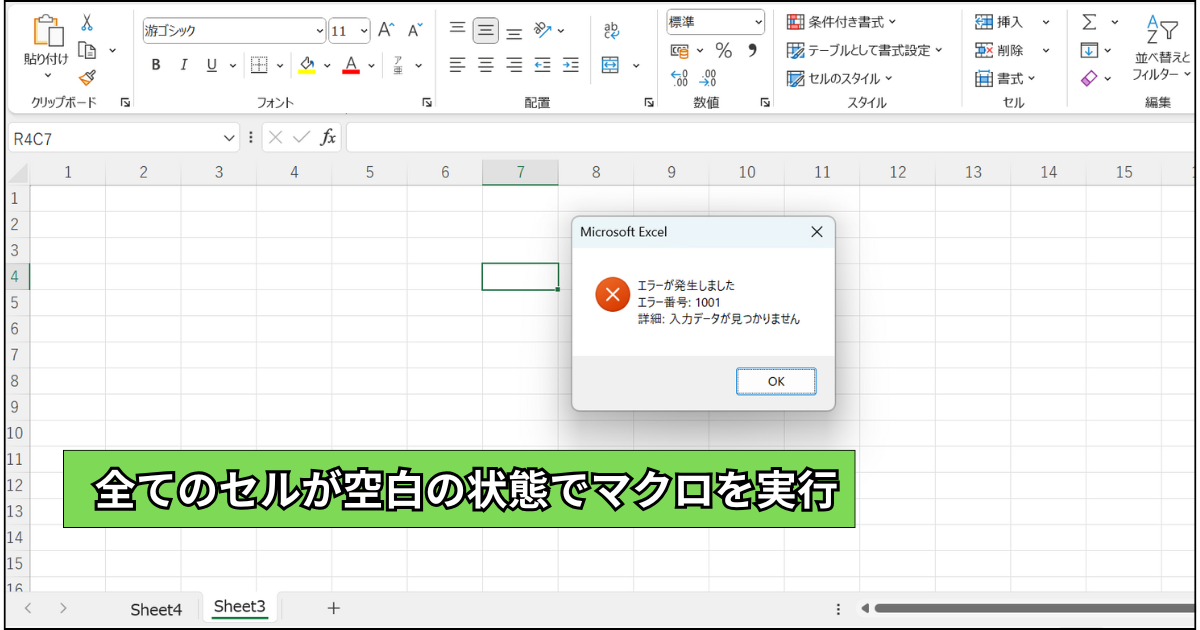This screenshot has height=630, width=1200.
Task: Click the 書式 (Format) cells button
Action: click(1005, 78)
